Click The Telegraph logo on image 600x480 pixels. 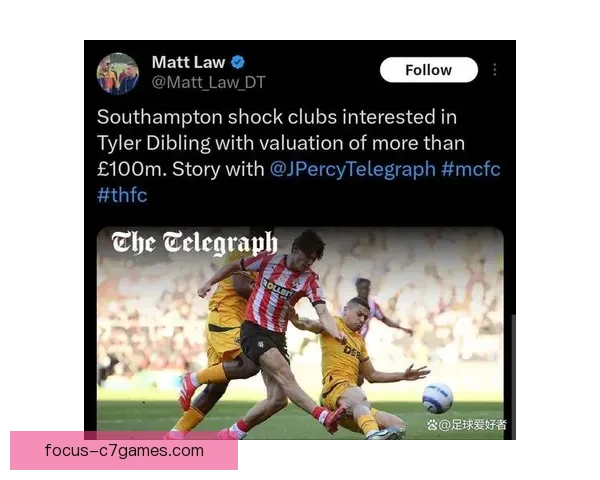(194, 243)
